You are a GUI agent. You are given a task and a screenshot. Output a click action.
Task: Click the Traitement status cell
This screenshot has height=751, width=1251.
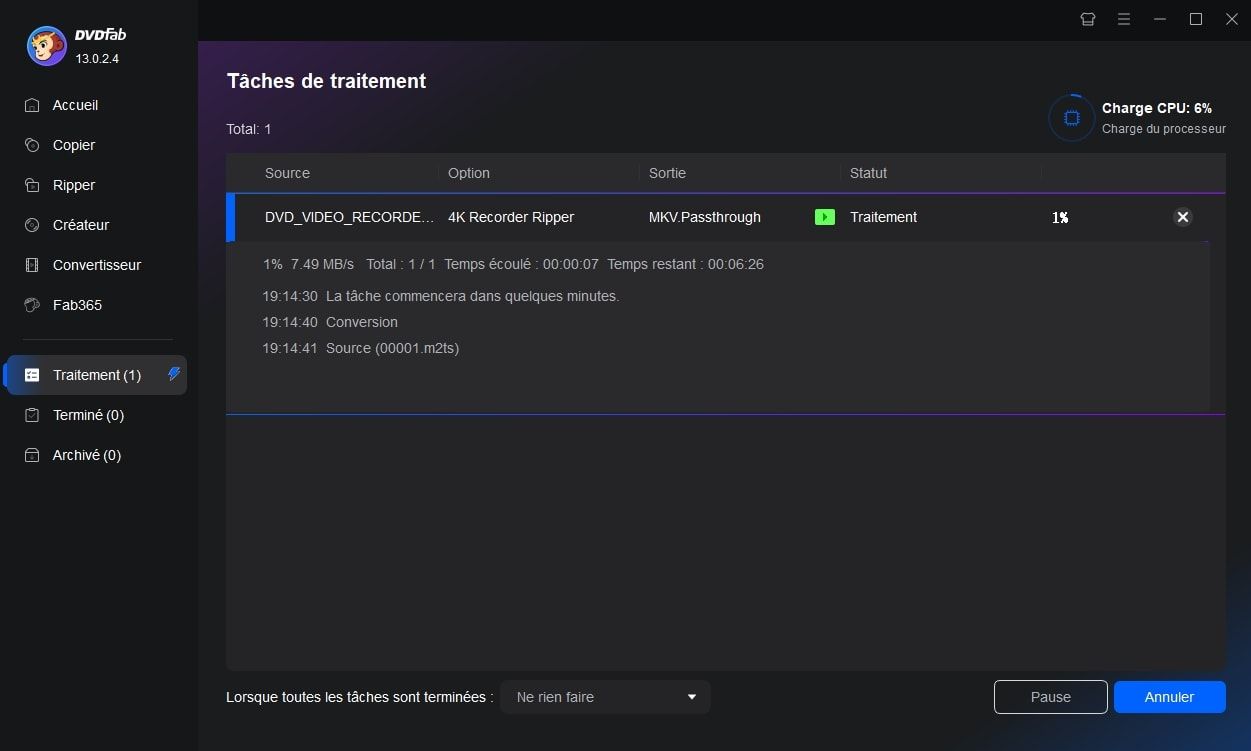(883, 217)
